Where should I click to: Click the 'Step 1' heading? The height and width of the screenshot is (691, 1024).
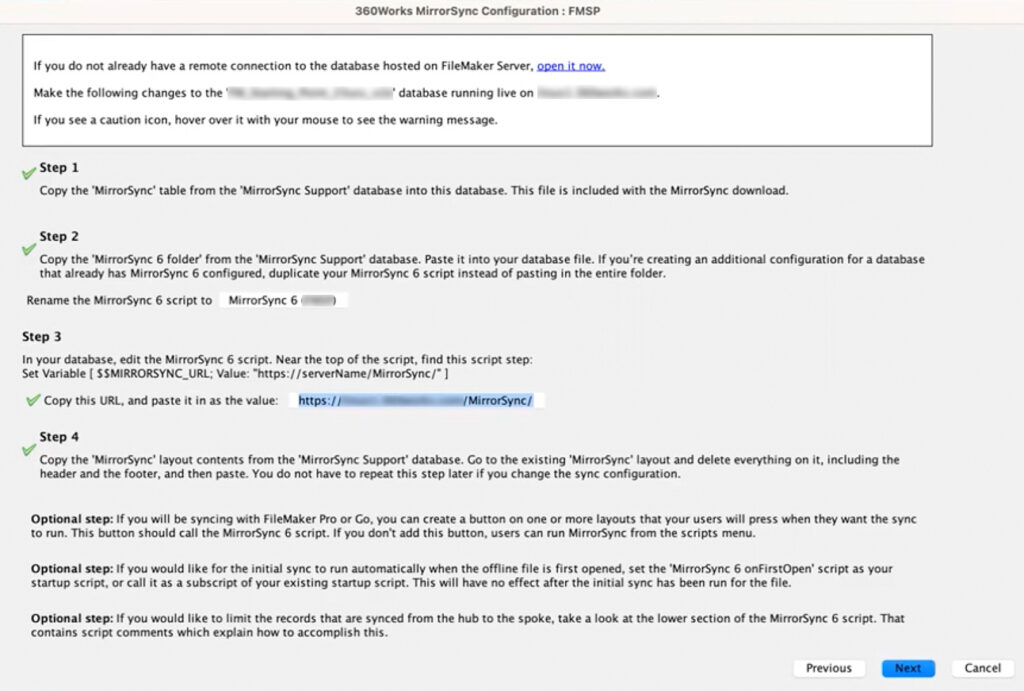click(59, 167)
